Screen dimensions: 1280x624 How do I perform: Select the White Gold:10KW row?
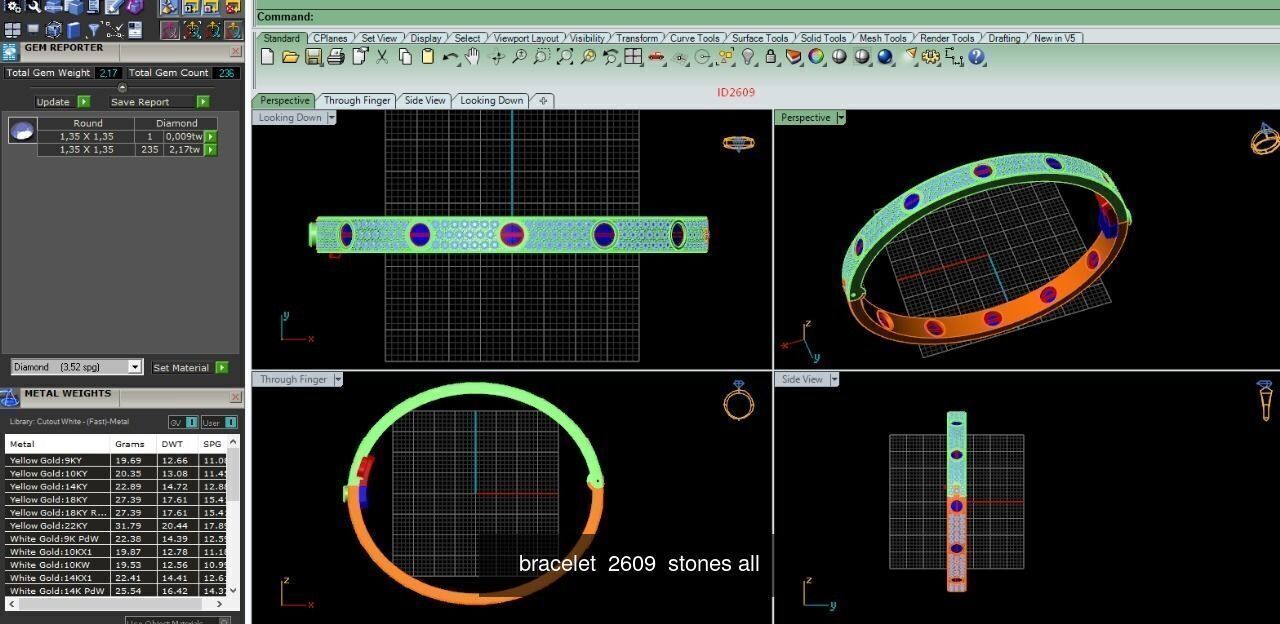point(116,564)
